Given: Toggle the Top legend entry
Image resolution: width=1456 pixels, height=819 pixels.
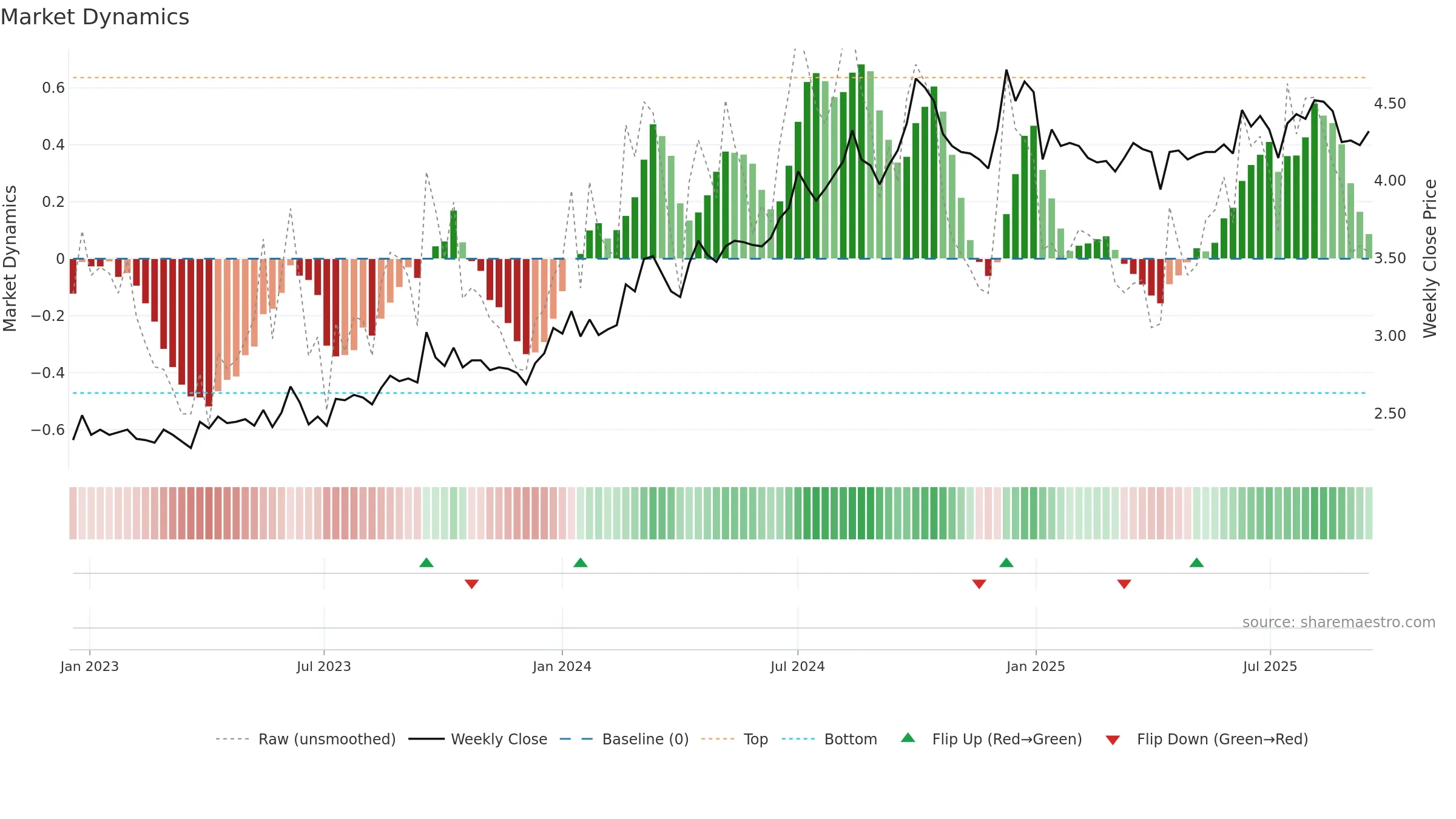Looking at the screenshot, I should (735, 739).
